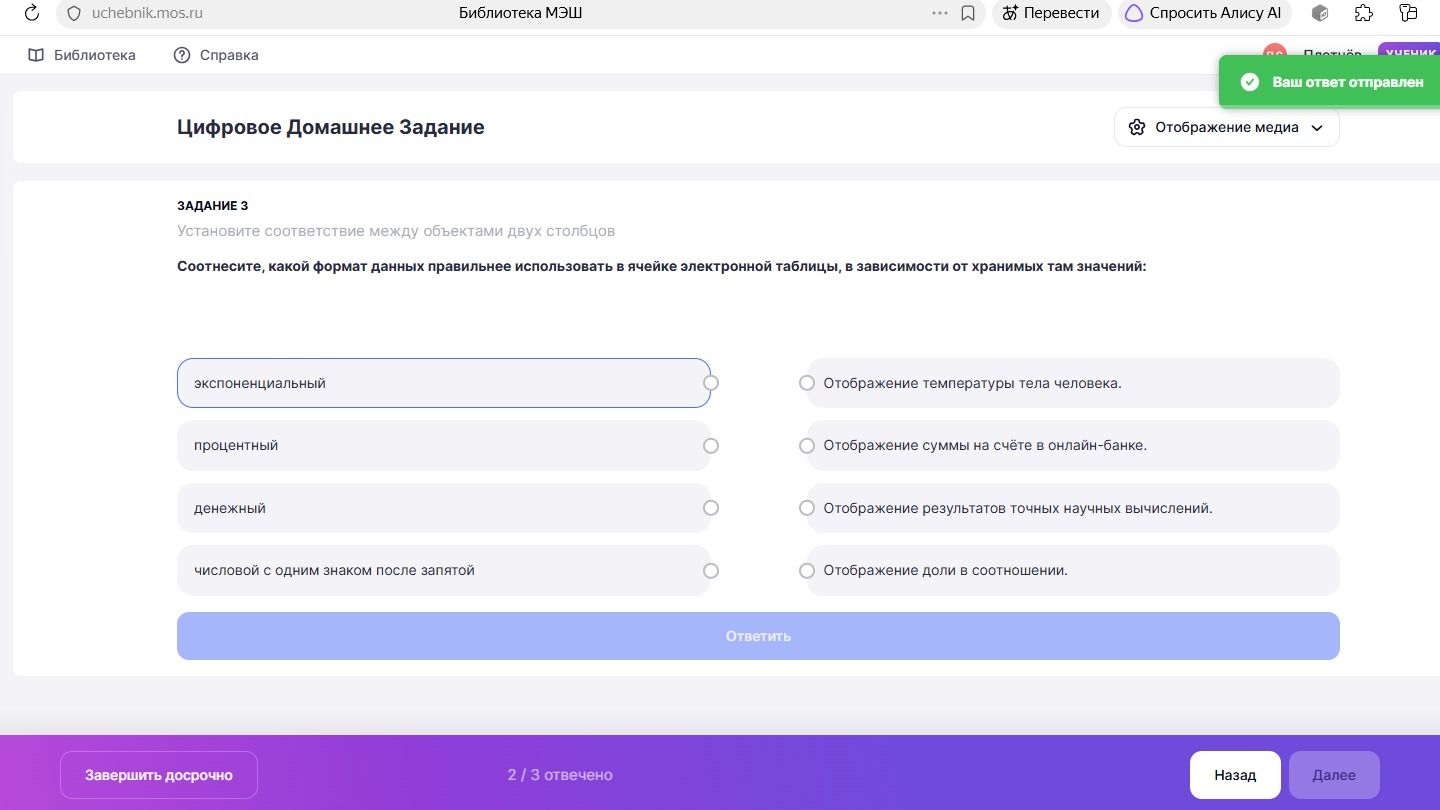Submit with the Ответить button

[758, 636]
